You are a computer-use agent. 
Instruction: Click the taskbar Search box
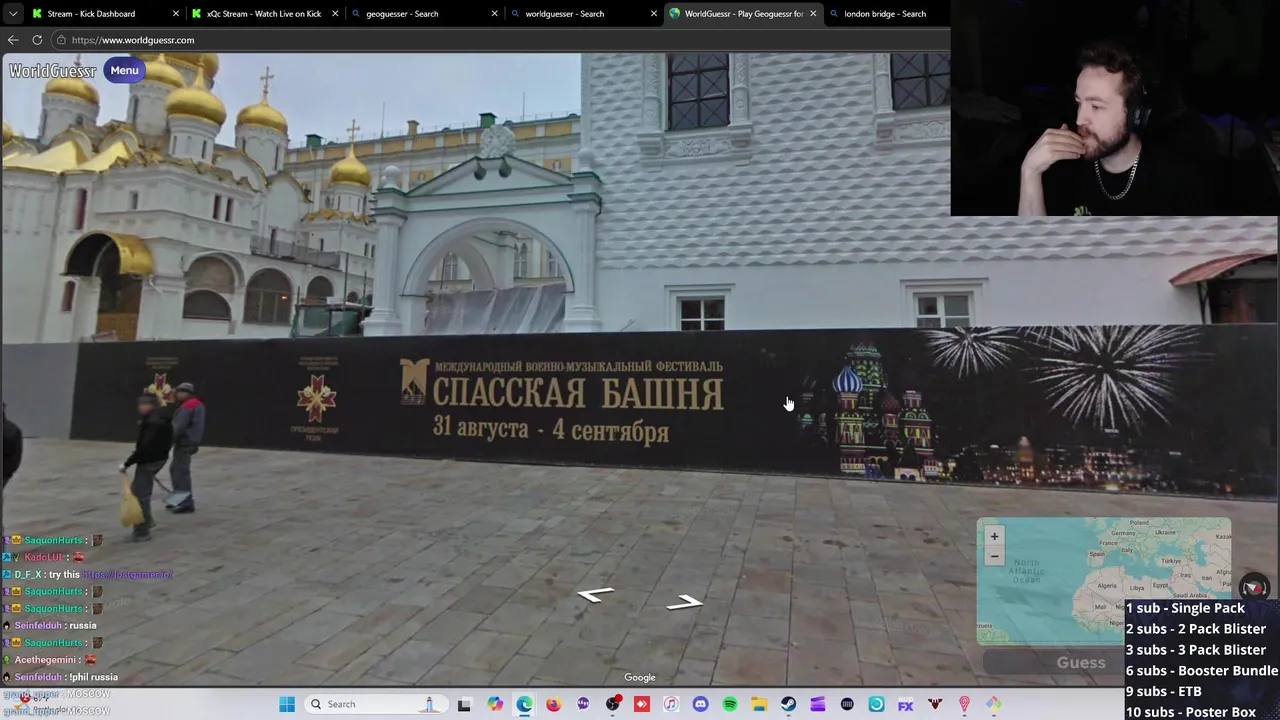[x=375, y=704]
